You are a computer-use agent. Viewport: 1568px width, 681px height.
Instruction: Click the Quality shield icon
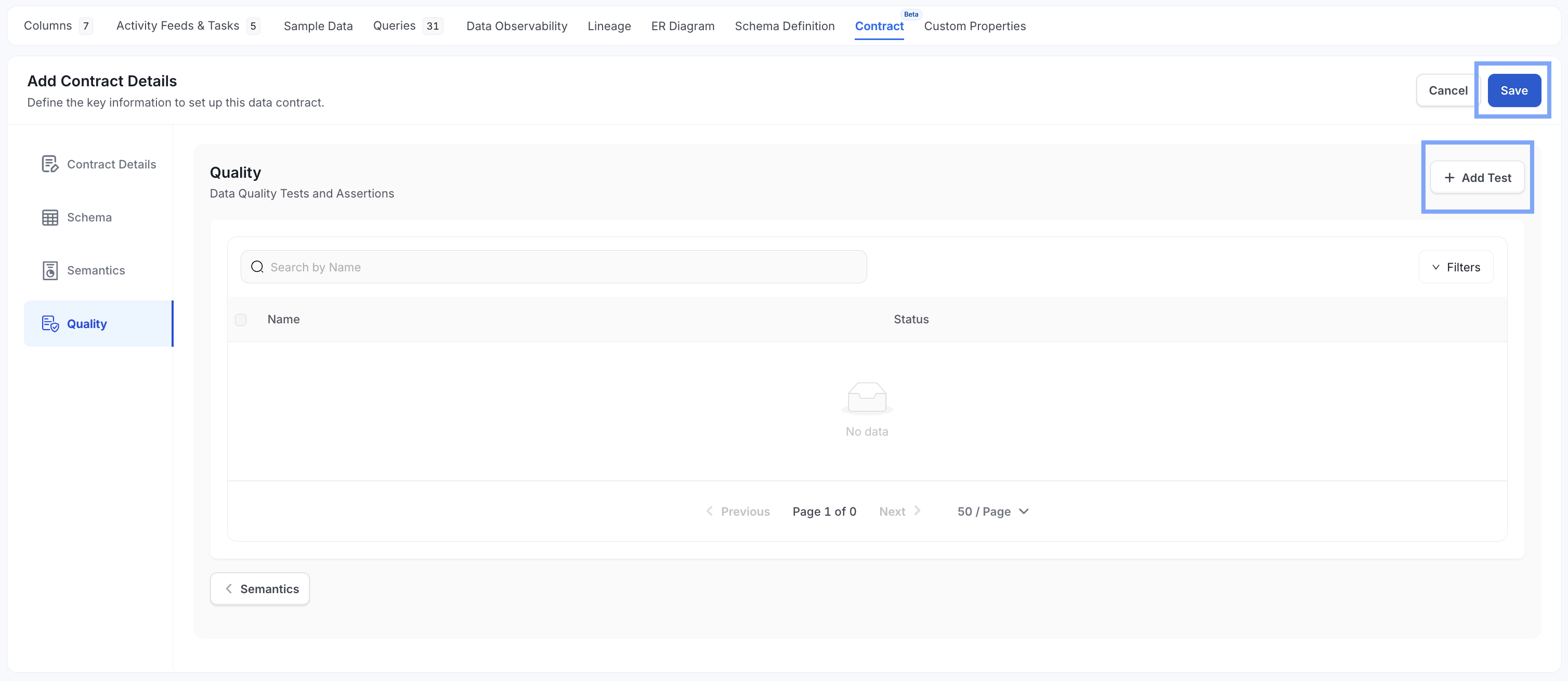[50, 324]
